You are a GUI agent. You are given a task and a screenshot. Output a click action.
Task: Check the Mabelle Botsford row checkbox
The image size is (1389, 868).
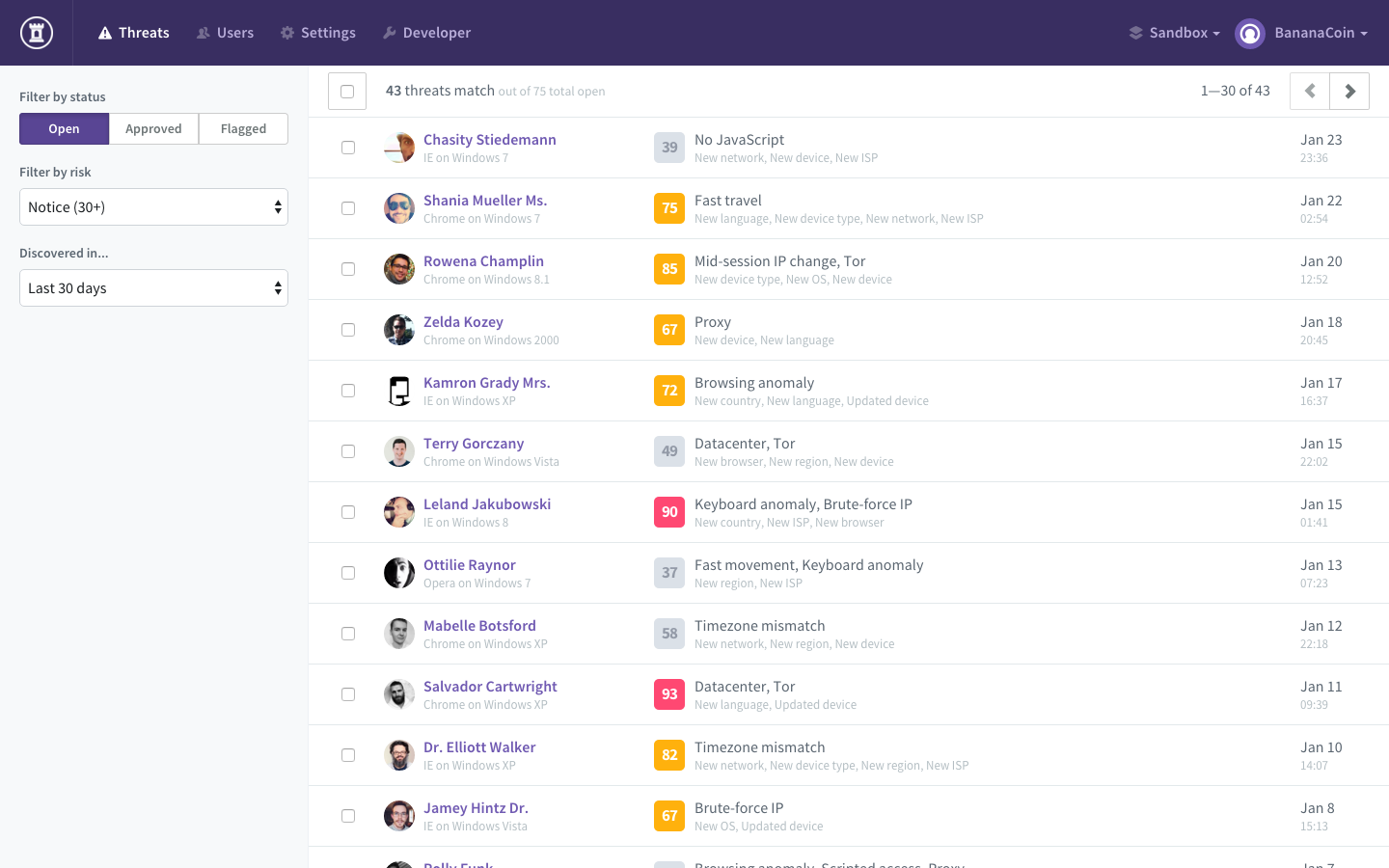pyautogui.click(x=348, y=634)
